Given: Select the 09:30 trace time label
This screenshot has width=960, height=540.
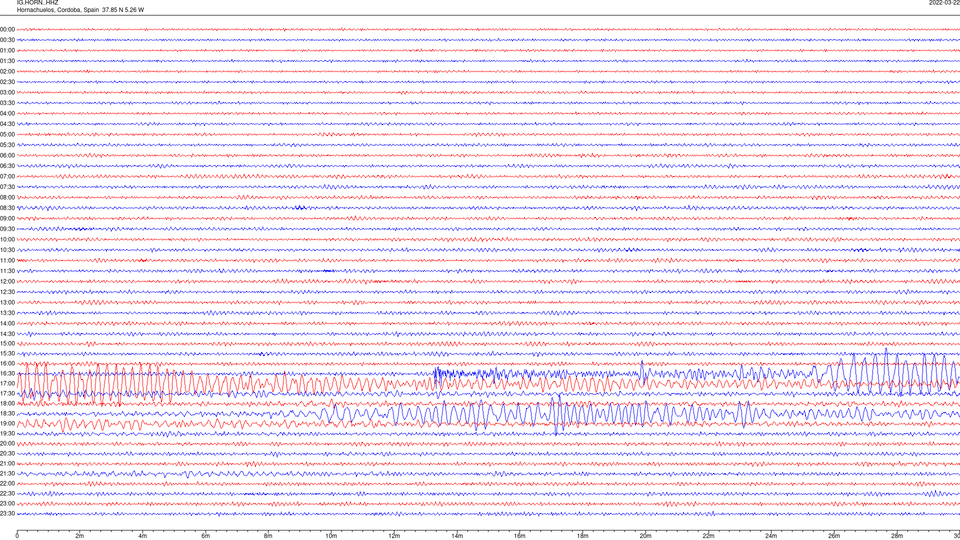Looking at the screenshot, I should (x=7, y=229).
